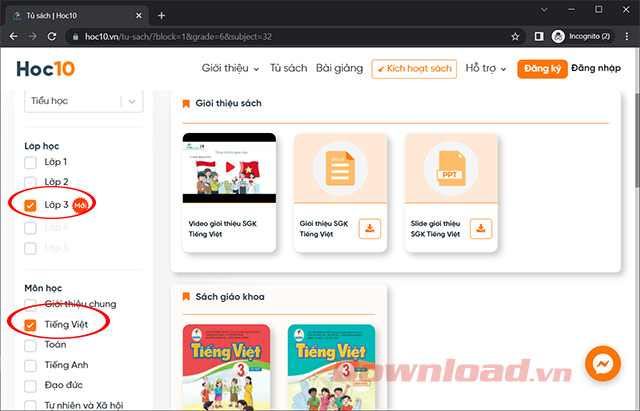The image size is (640, 411).
Task: Go to the Tủ sách menu item
Action: pos(289,69)
